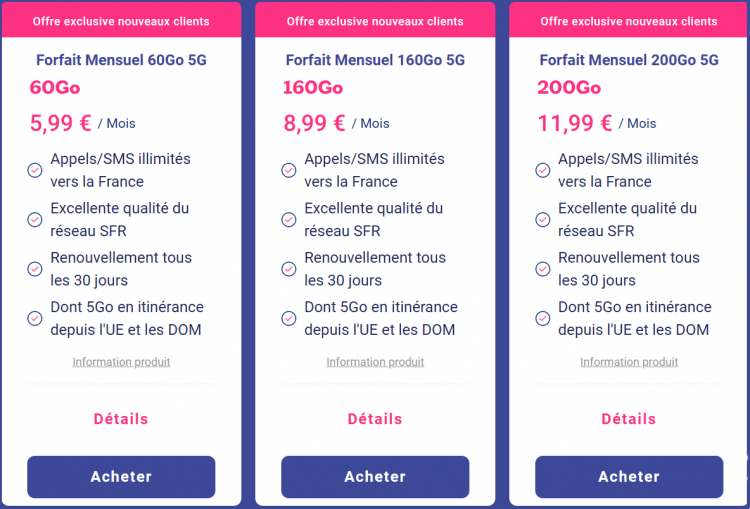
Task: Expand Détails for the 60Go plan
Action: click(x=121, y=419)
